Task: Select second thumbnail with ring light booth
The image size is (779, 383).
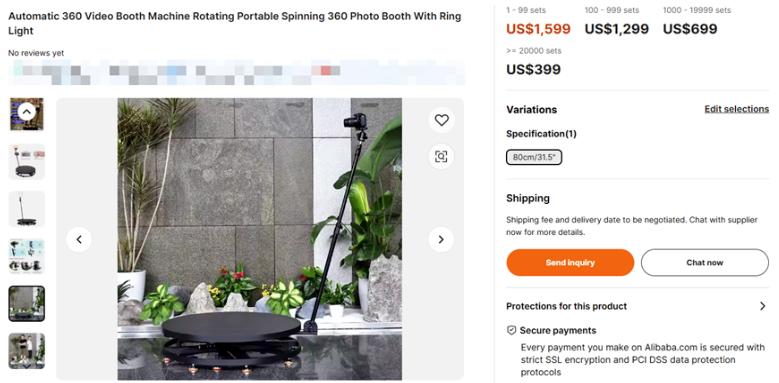Action: 27,161
